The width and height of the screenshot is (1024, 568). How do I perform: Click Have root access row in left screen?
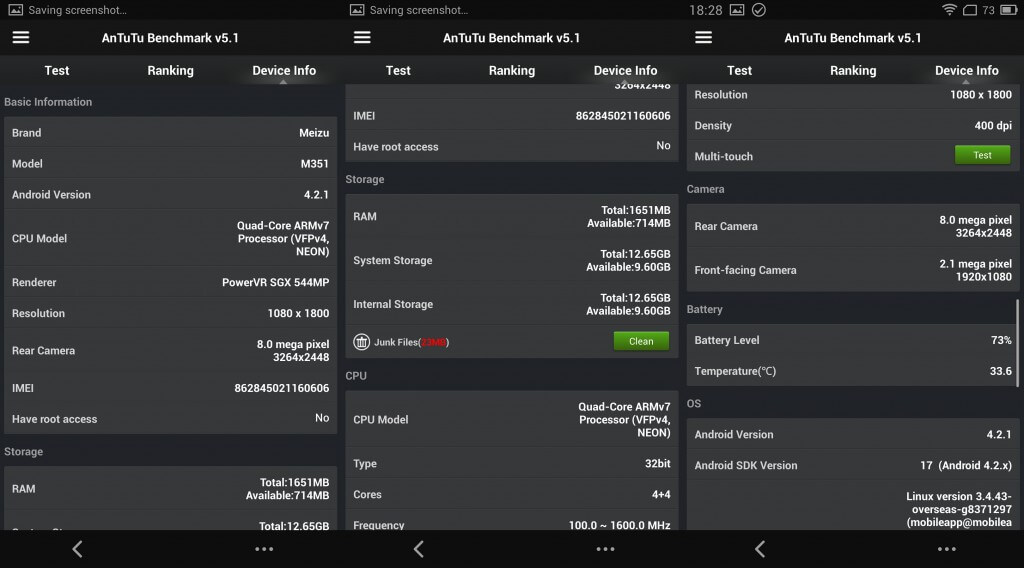170,418
